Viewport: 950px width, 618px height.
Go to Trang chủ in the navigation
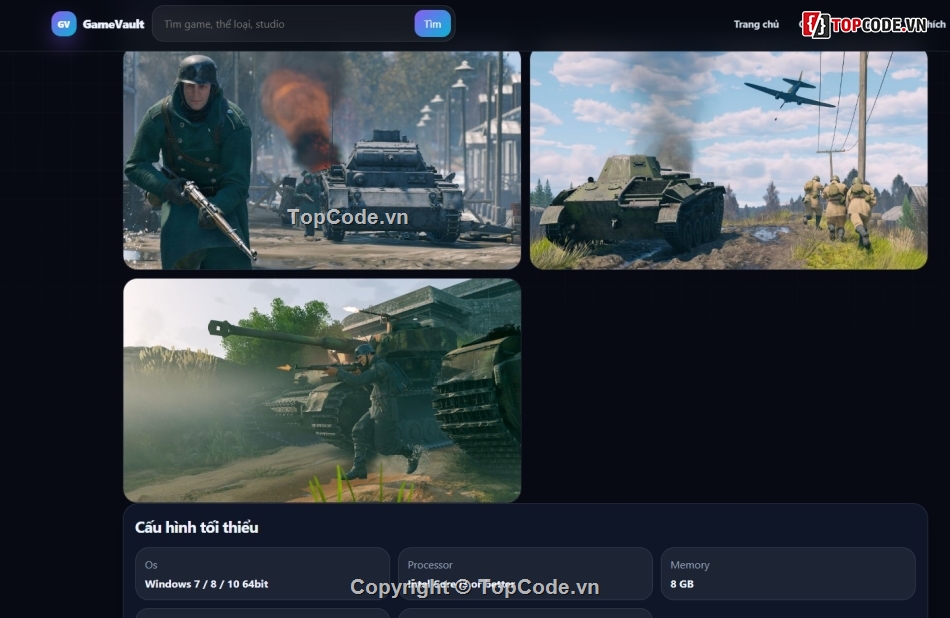pyautogui.click(x=756, y=24)
